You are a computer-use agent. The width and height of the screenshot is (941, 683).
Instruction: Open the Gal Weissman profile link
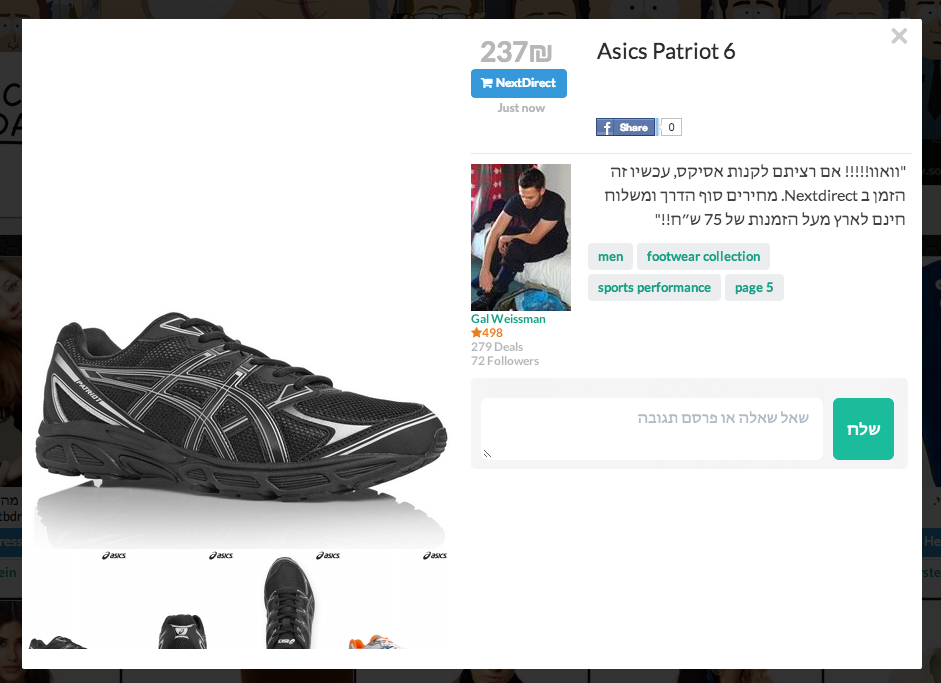[x=508, y=319]
